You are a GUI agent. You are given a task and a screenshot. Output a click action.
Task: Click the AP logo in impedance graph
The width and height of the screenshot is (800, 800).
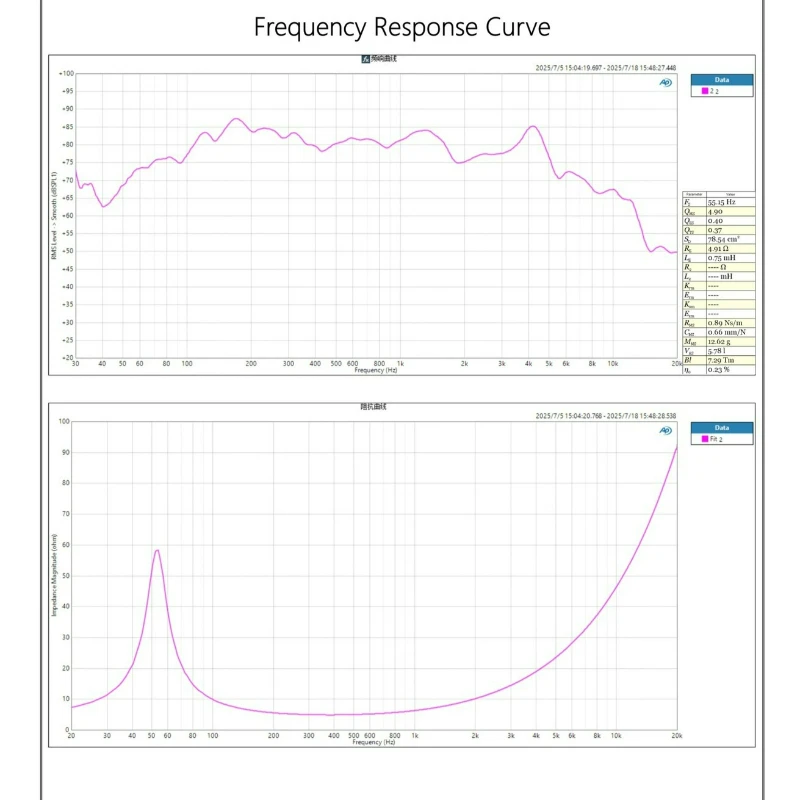tap(665, 431)
